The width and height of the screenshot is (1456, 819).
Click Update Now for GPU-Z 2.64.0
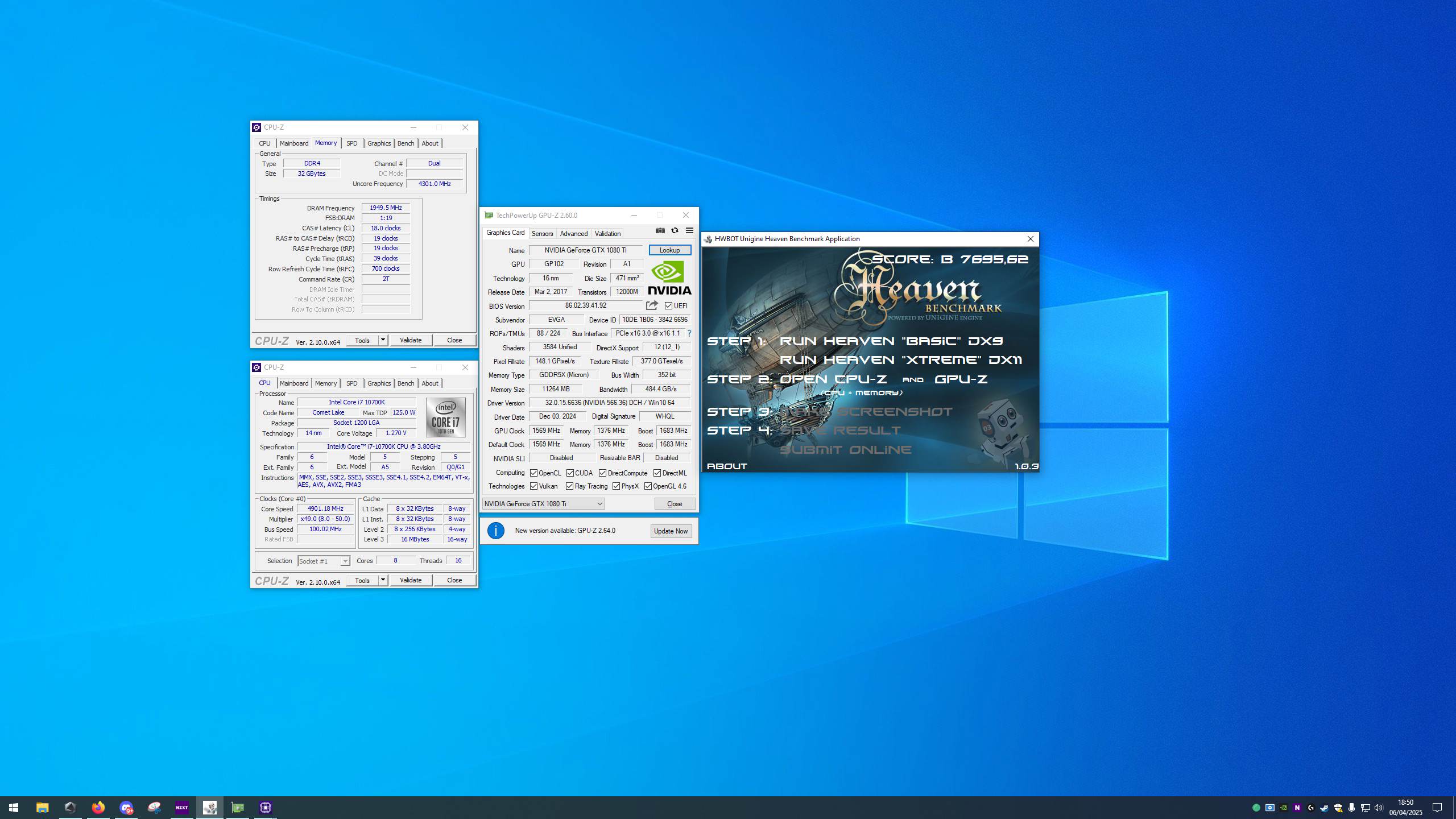[x=671, y=531]
